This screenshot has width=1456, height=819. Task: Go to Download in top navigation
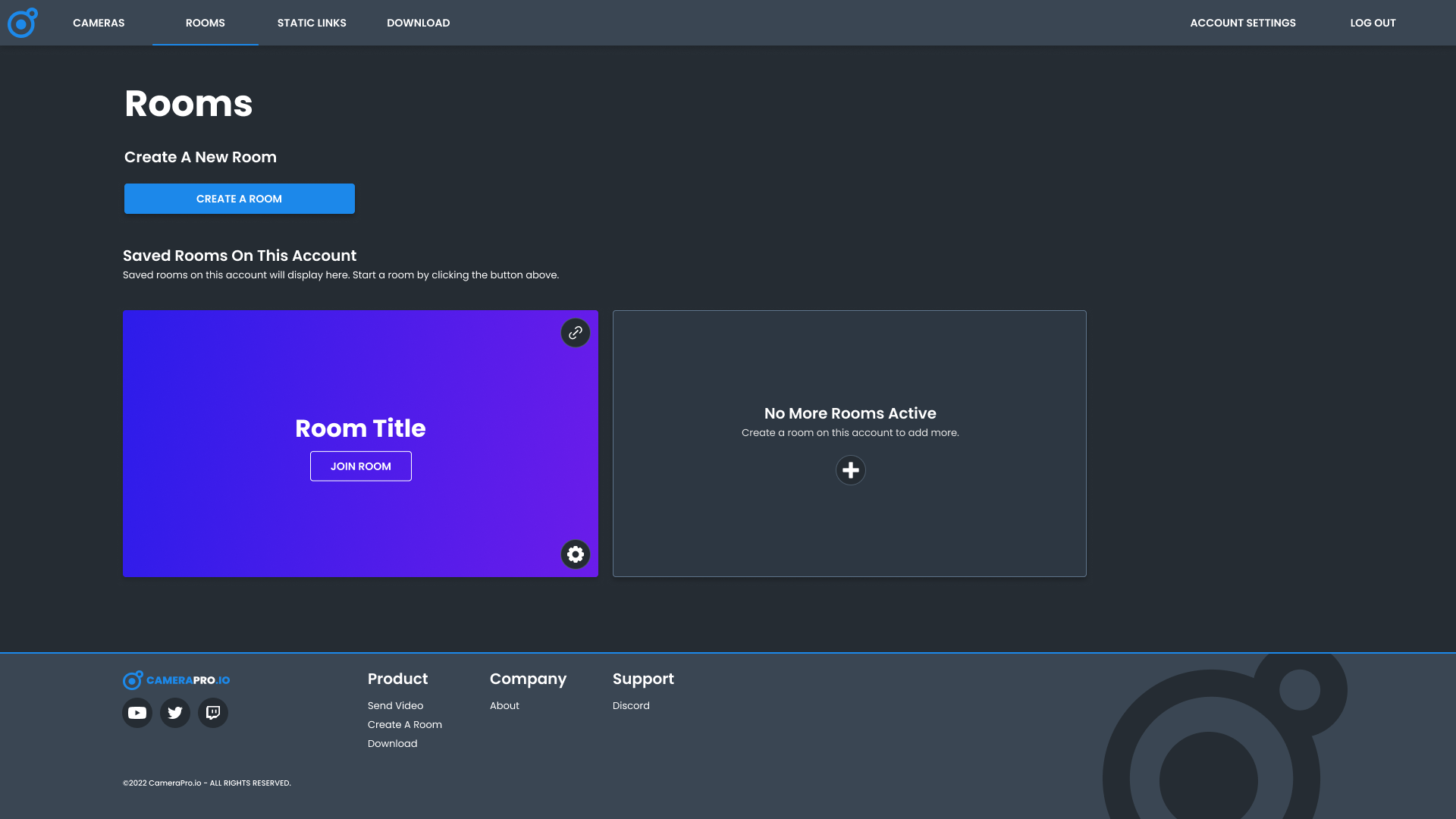(418, 23)
